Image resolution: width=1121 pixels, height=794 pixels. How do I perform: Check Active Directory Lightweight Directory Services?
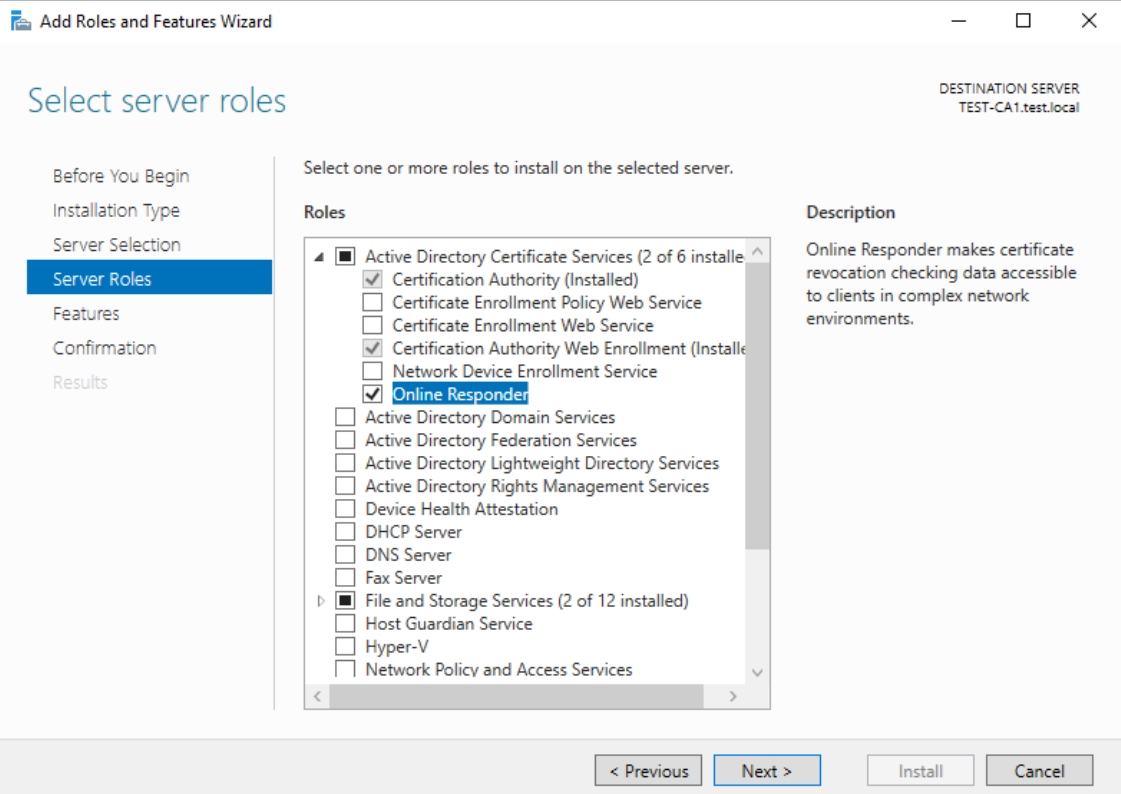(x=345, y=462)
